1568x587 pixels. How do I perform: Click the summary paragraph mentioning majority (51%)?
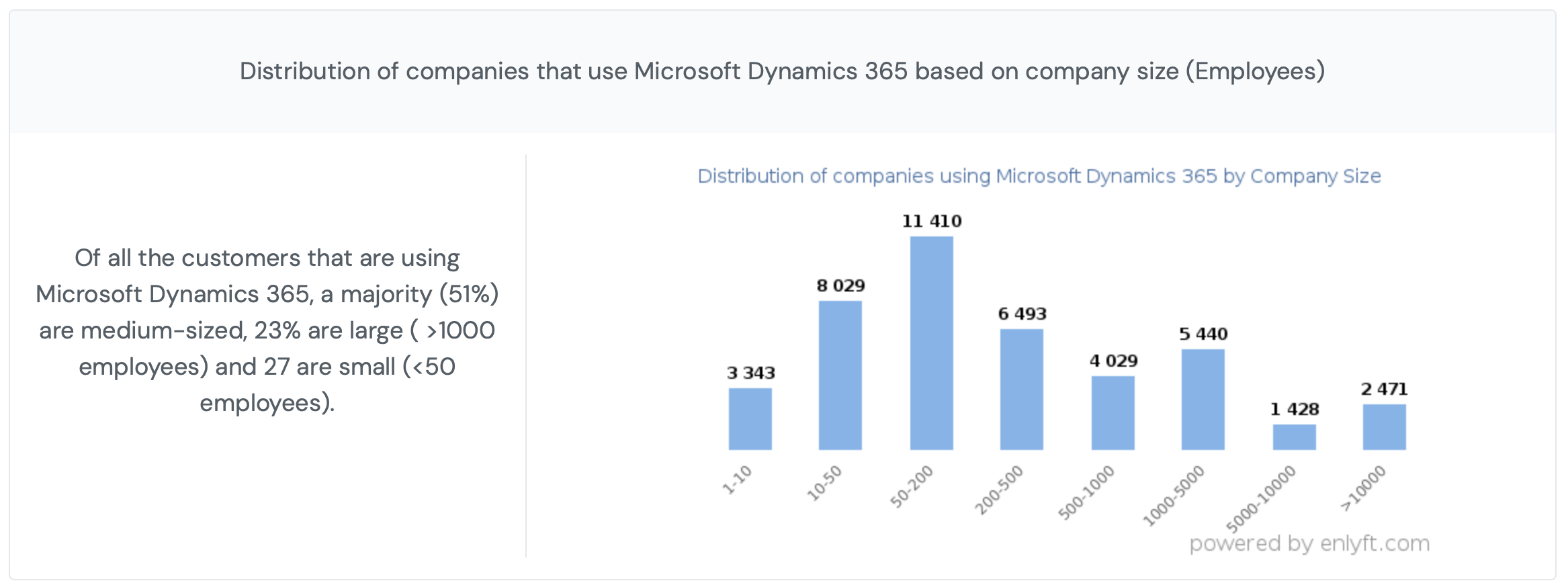[x=267, y=330]
